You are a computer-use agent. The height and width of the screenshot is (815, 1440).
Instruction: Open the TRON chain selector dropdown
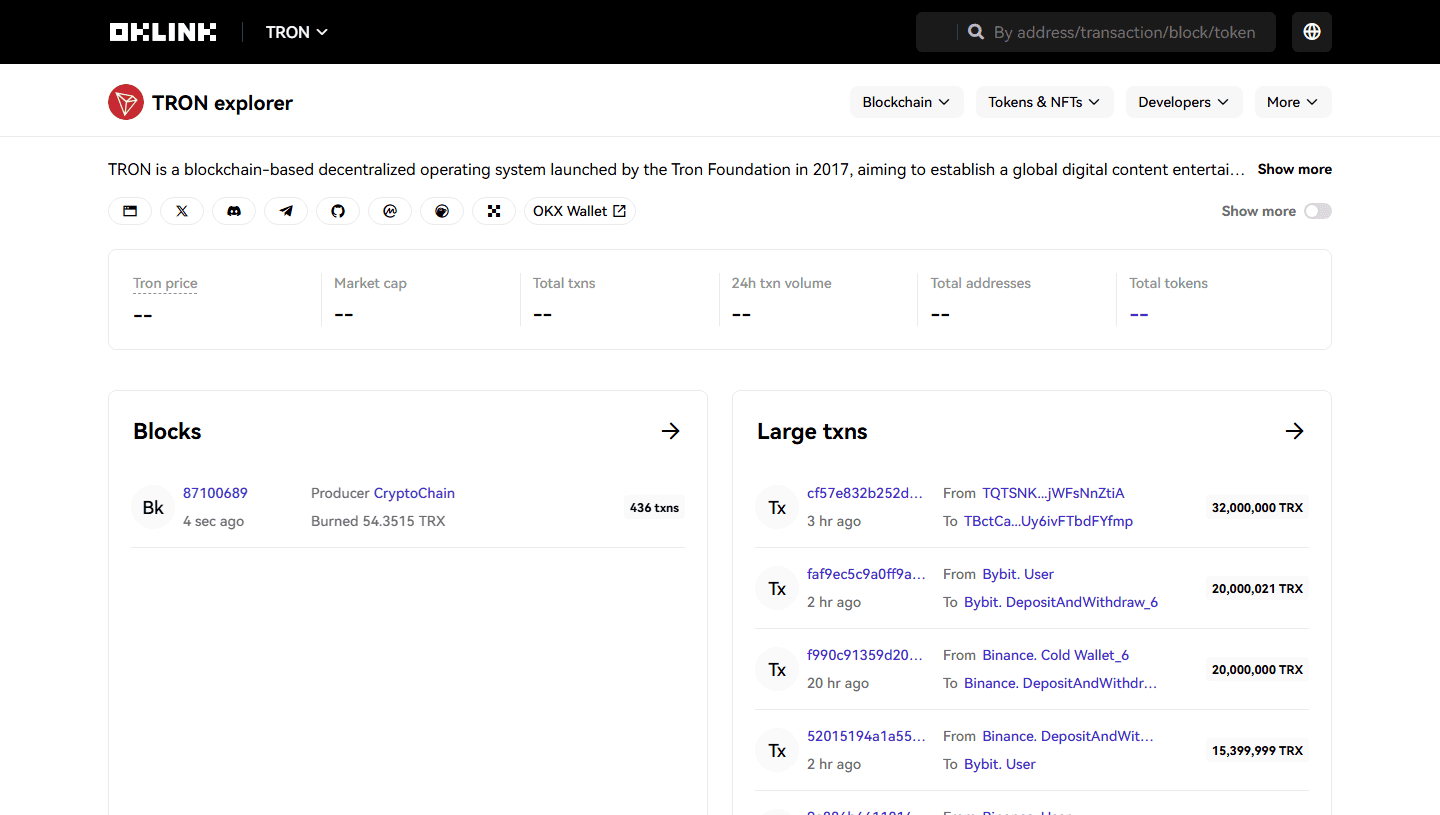tap(297, 32)
